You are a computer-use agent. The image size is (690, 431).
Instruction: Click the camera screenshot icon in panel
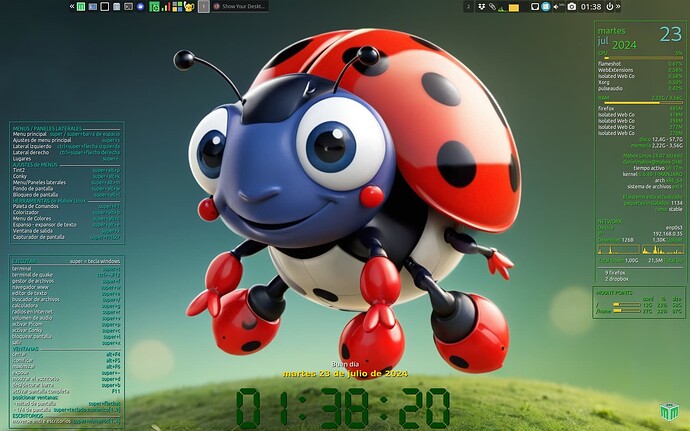pos(571,6)
